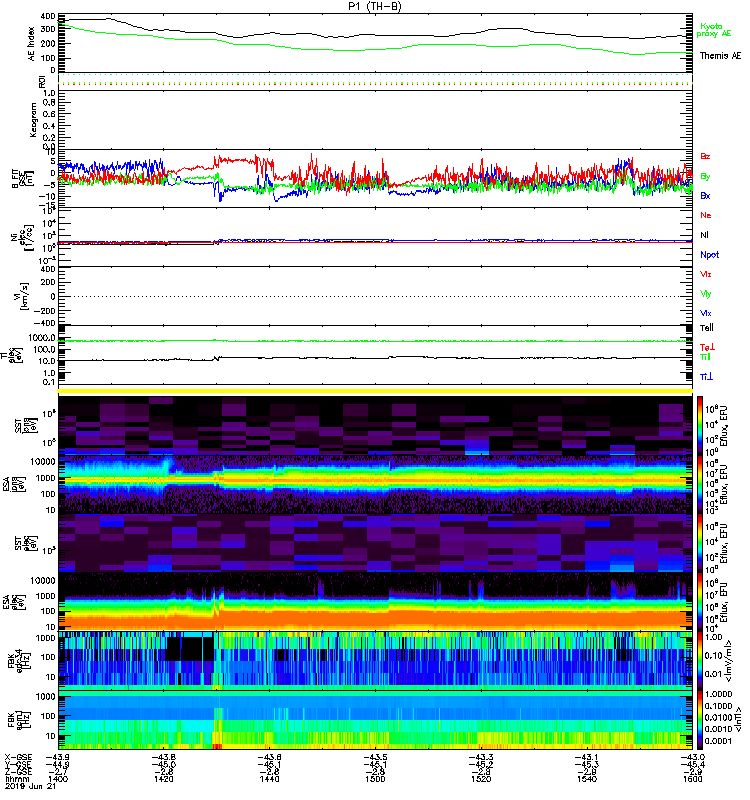Click the FBK magnetic field colorbar
750x800 pixels.
pos(699,720)
